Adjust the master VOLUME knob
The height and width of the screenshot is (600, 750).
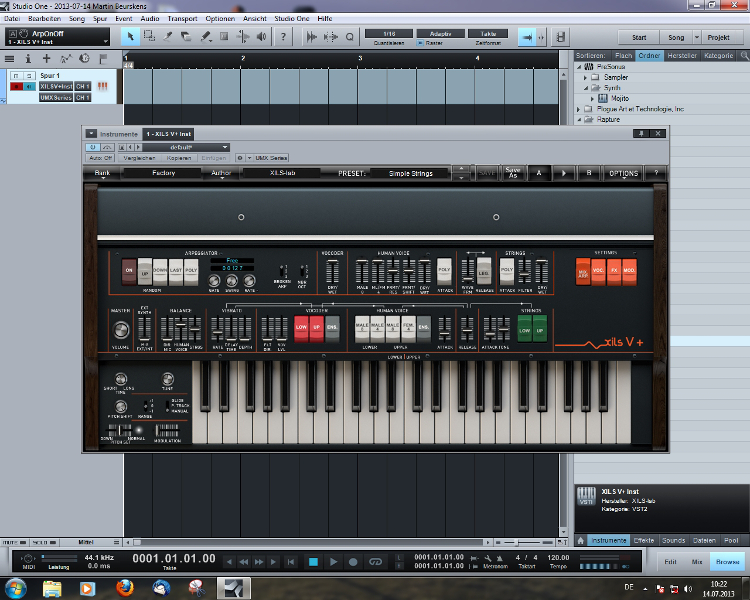point(121,330)
